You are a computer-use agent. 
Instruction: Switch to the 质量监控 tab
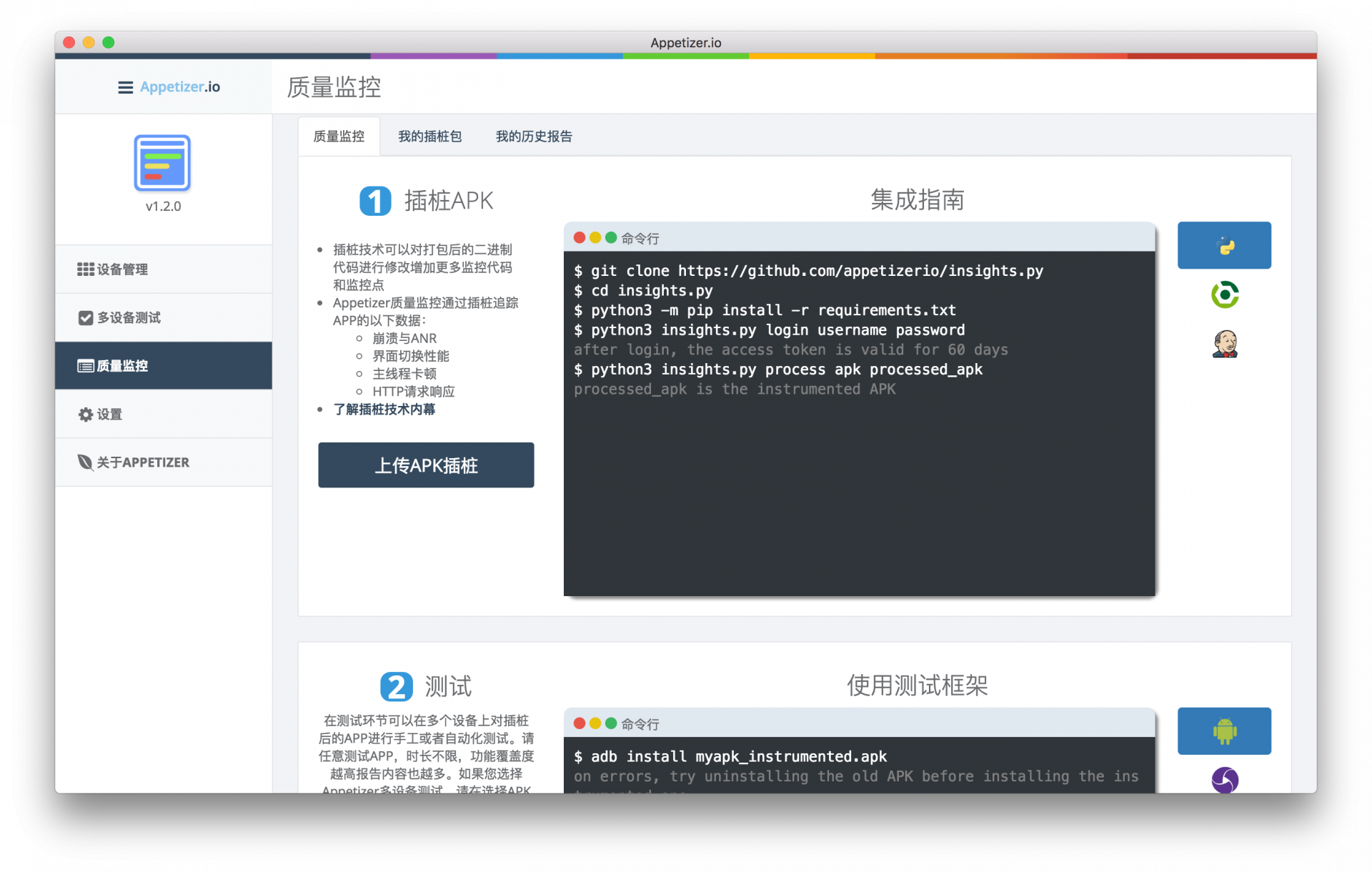[339, 137]
